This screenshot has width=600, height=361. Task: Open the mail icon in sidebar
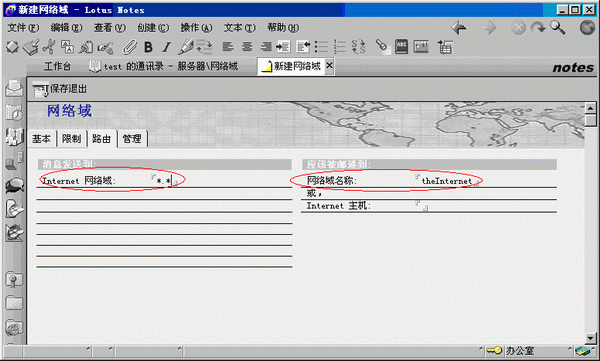14,88
